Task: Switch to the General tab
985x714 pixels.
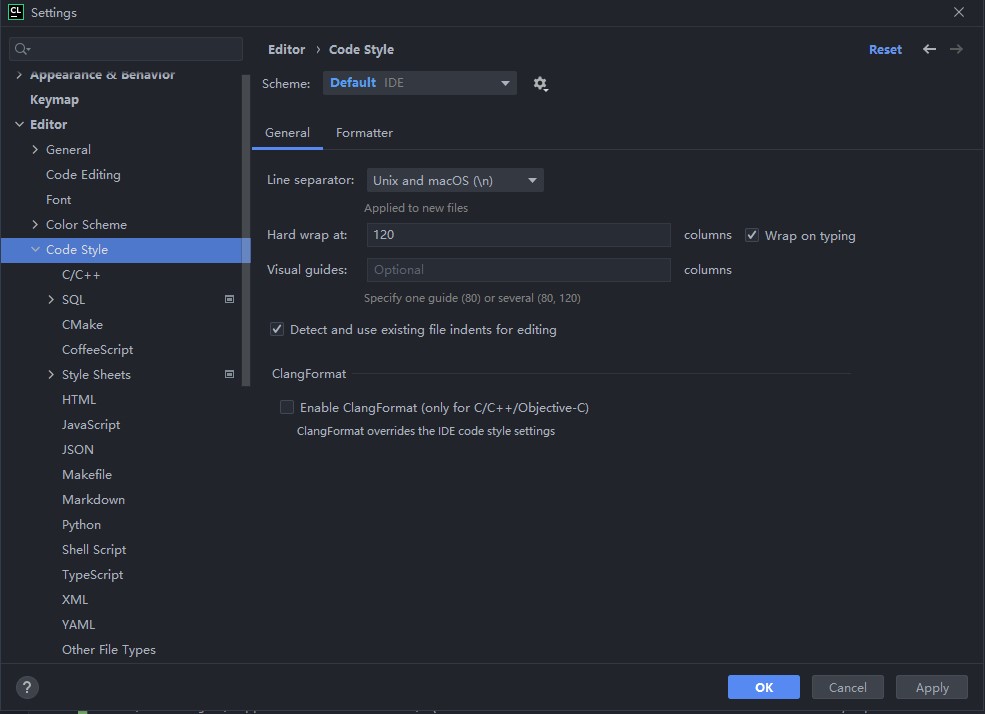Action: click(287, 133)
